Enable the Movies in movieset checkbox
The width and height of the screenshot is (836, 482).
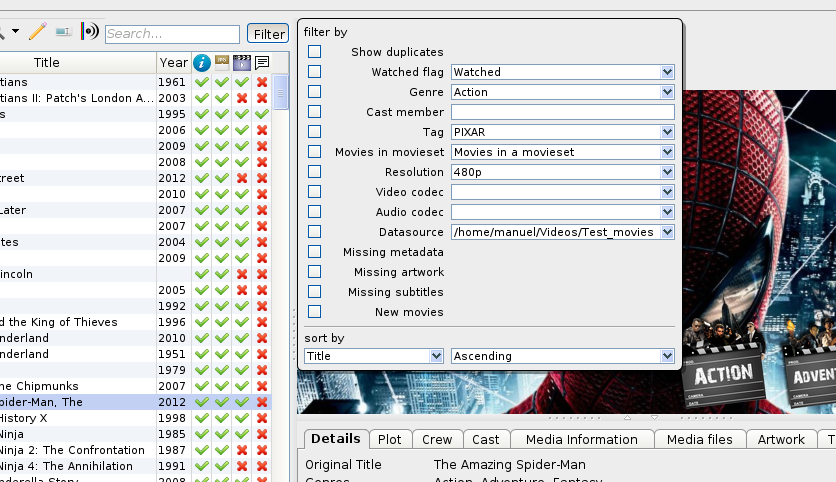pyautogui.click(x=315, y=151)
